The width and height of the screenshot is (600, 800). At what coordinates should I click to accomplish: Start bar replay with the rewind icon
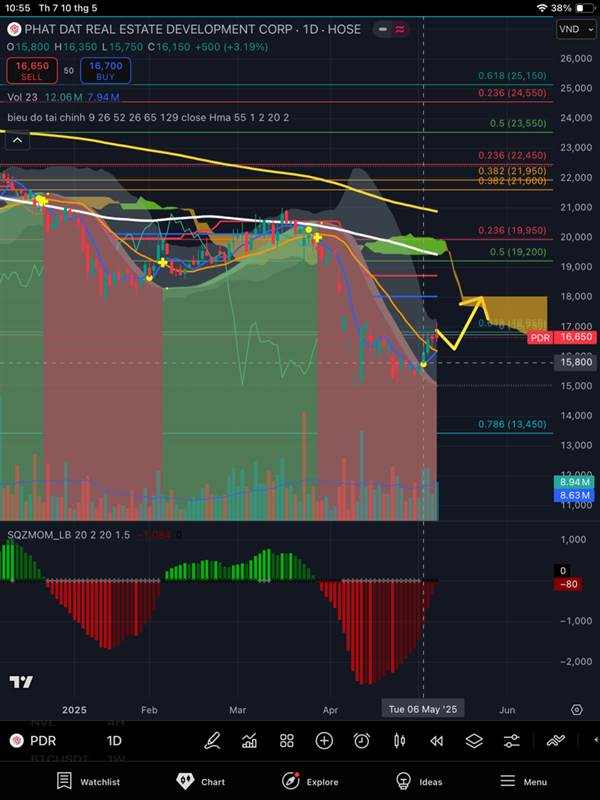point(437,741)
